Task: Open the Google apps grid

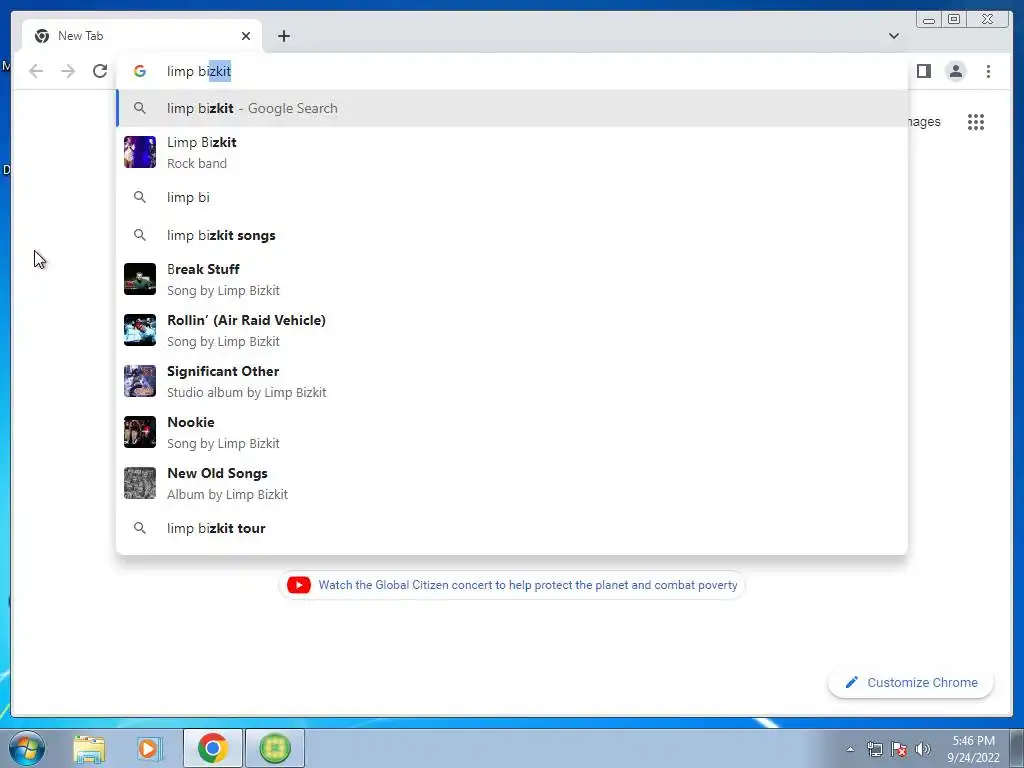Action: (976, 122)
